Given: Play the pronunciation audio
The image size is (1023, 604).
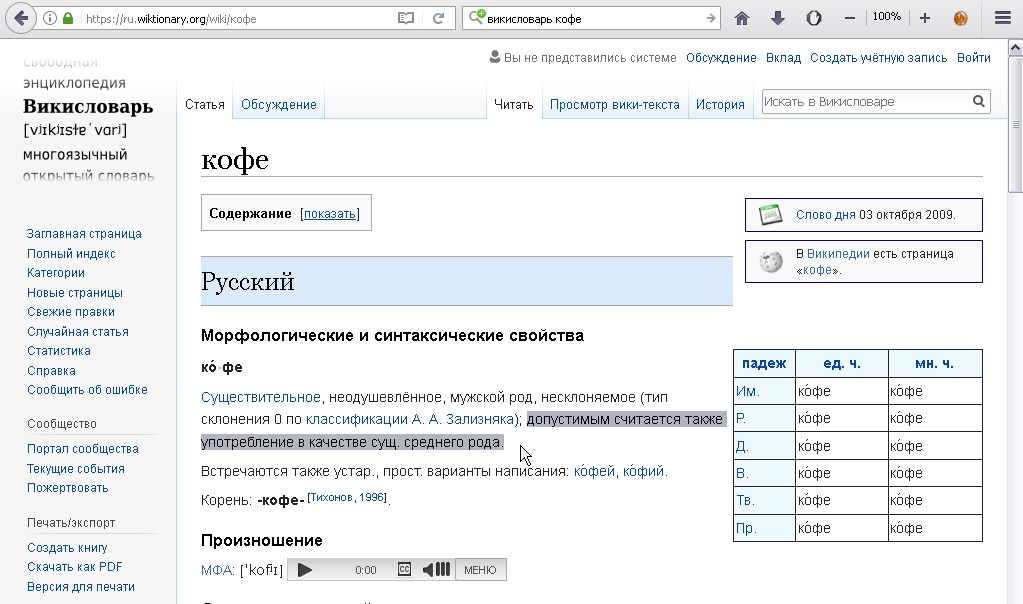Looking at the screenshot, I should point(304,570).
